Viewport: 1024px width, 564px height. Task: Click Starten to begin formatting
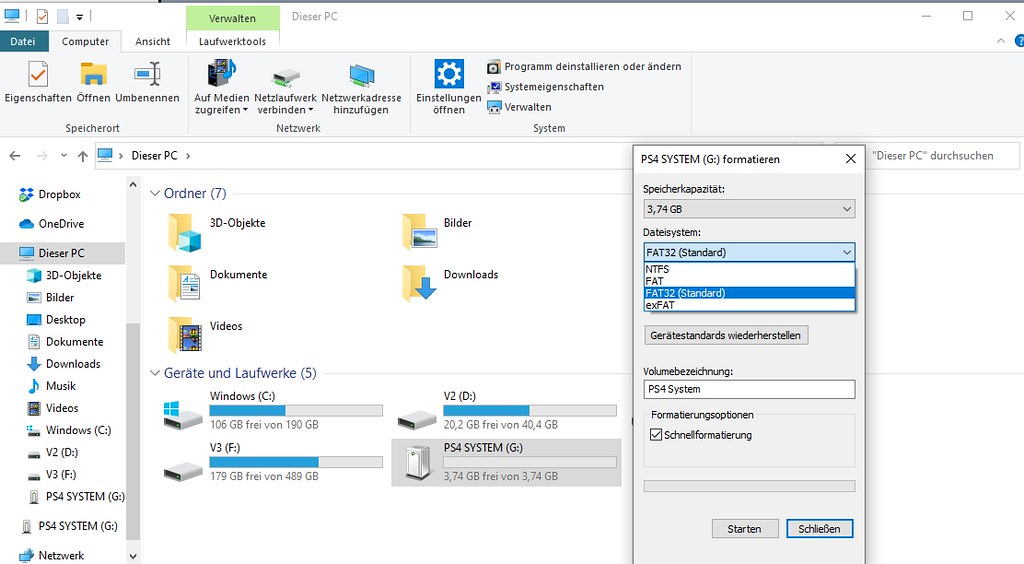[744, 529]
